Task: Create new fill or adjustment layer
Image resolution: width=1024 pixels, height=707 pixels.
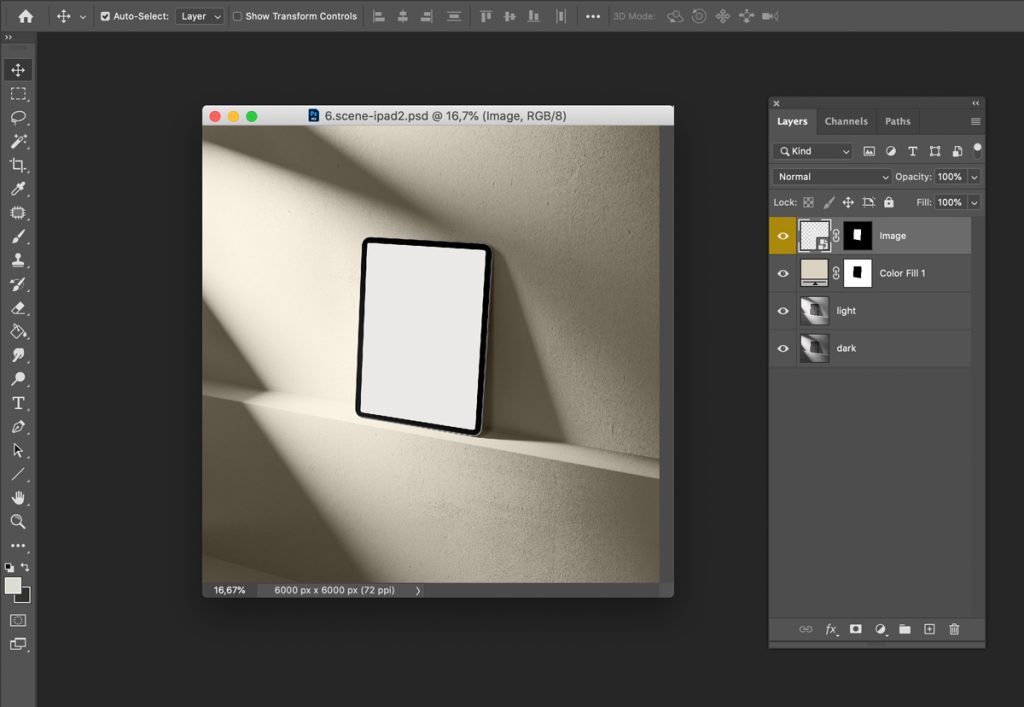Action: click(x=880, y=629)
